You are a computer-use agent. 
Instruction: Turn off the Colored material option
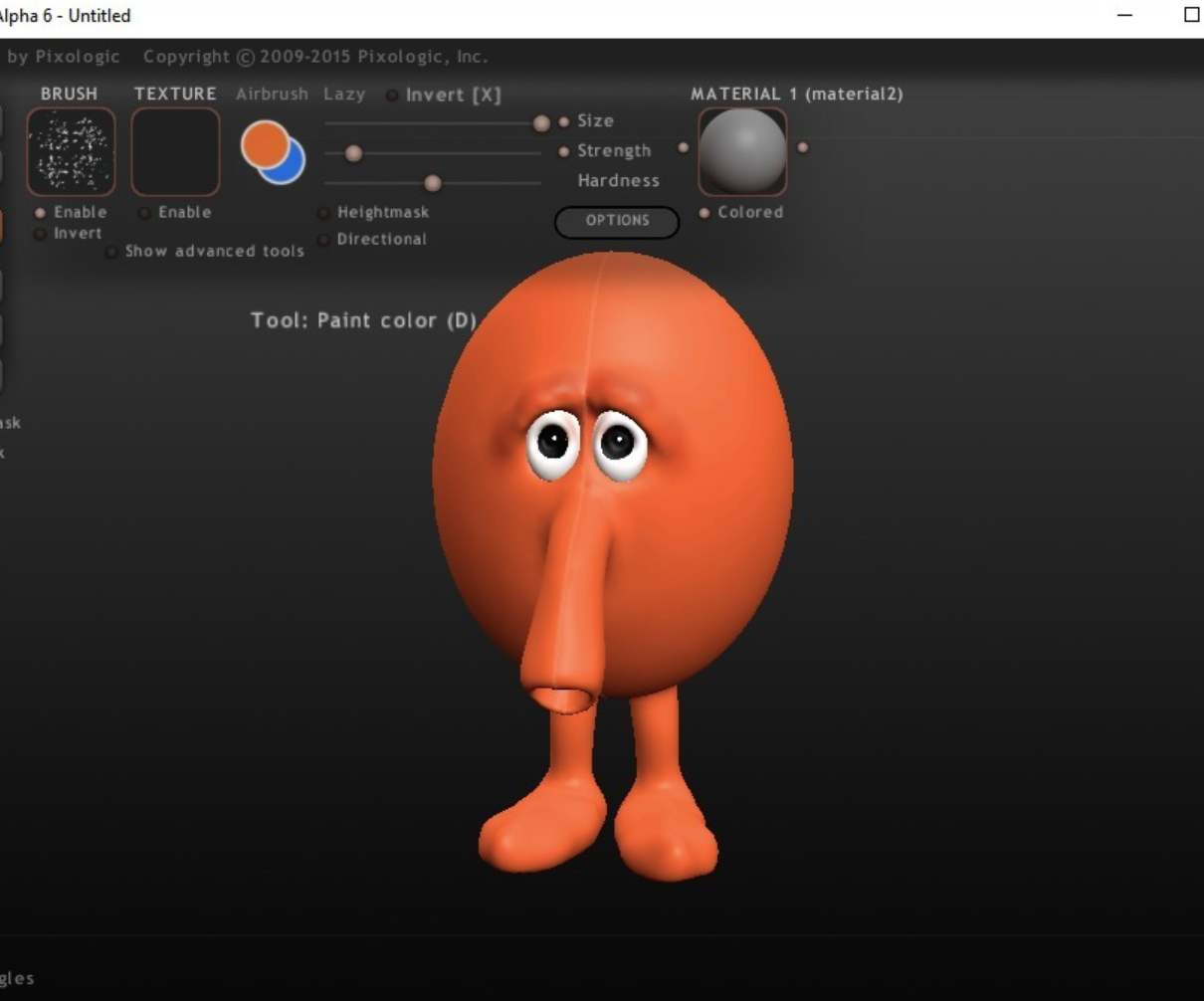click(x=704, y=213)
